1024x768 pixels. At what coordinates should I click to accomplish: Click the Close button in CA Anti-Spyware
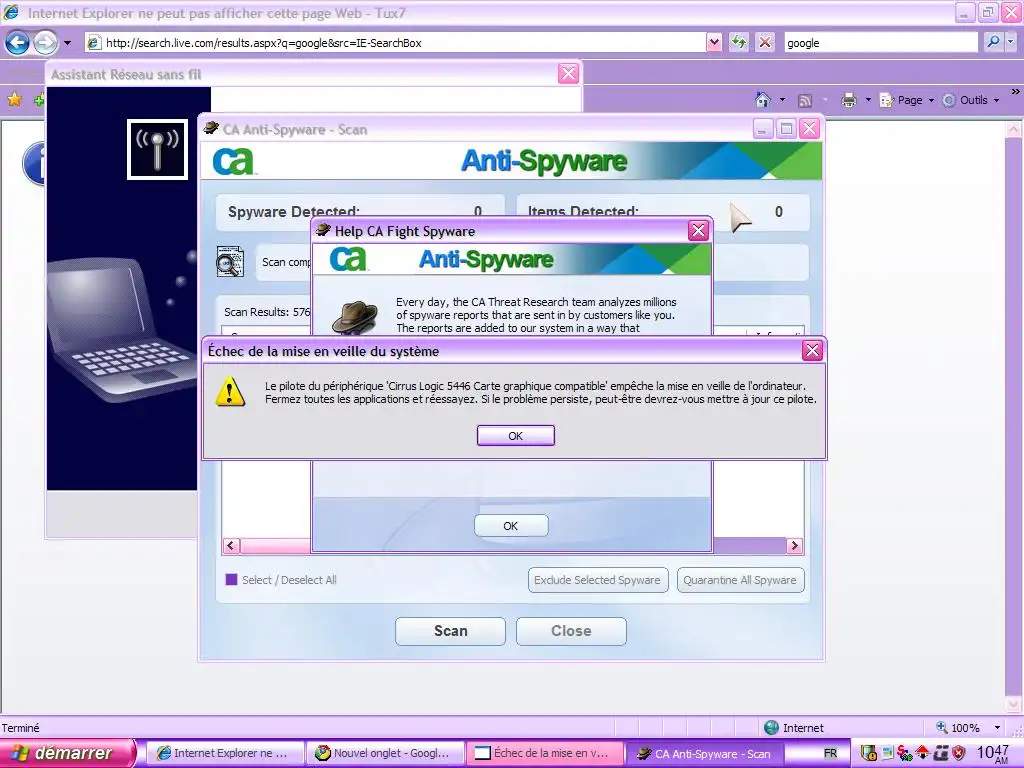(571, 631)
